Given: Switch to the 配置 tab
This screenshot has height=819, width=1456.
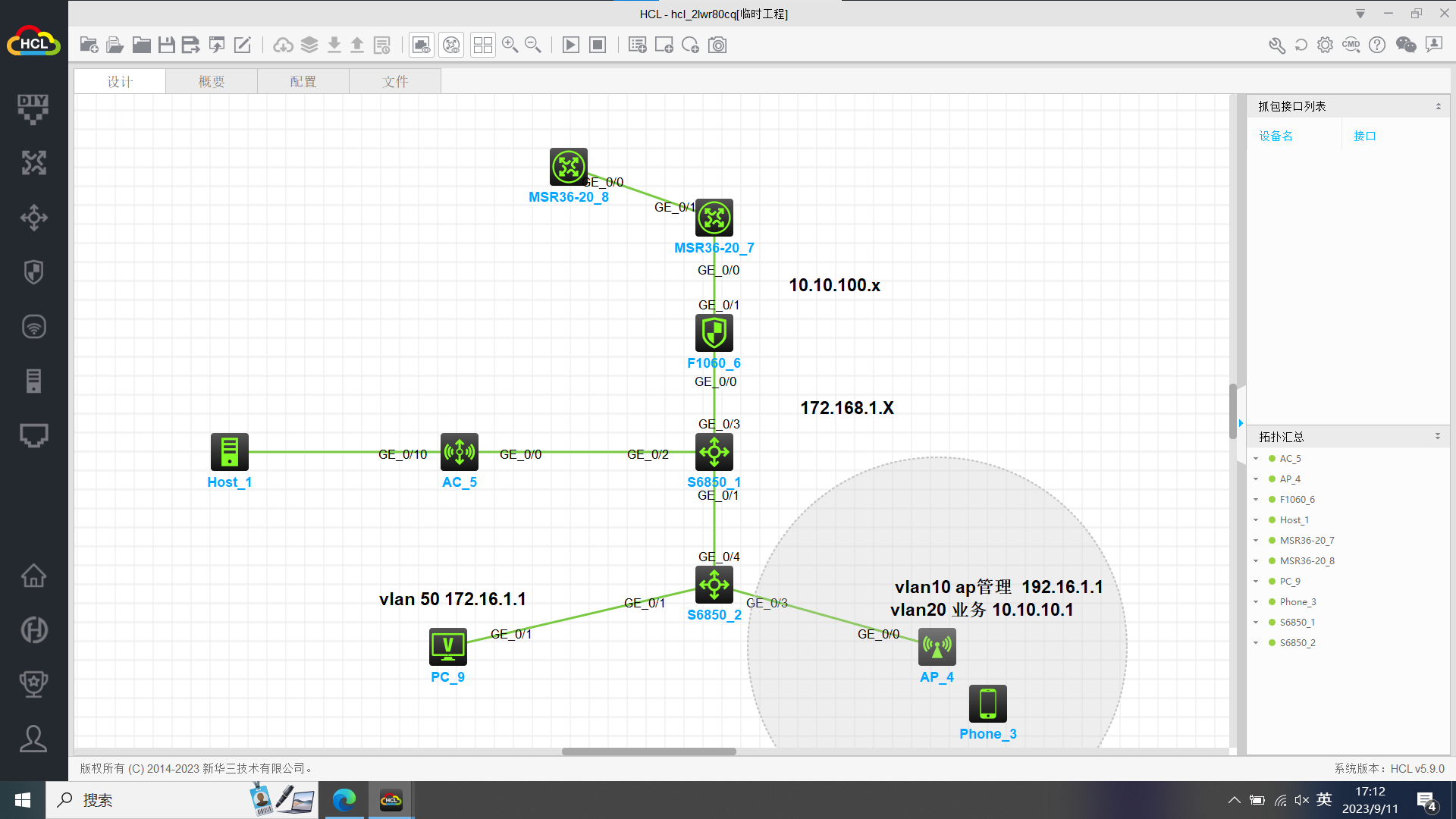Looking at the screenshot, I should coord(303,82).
